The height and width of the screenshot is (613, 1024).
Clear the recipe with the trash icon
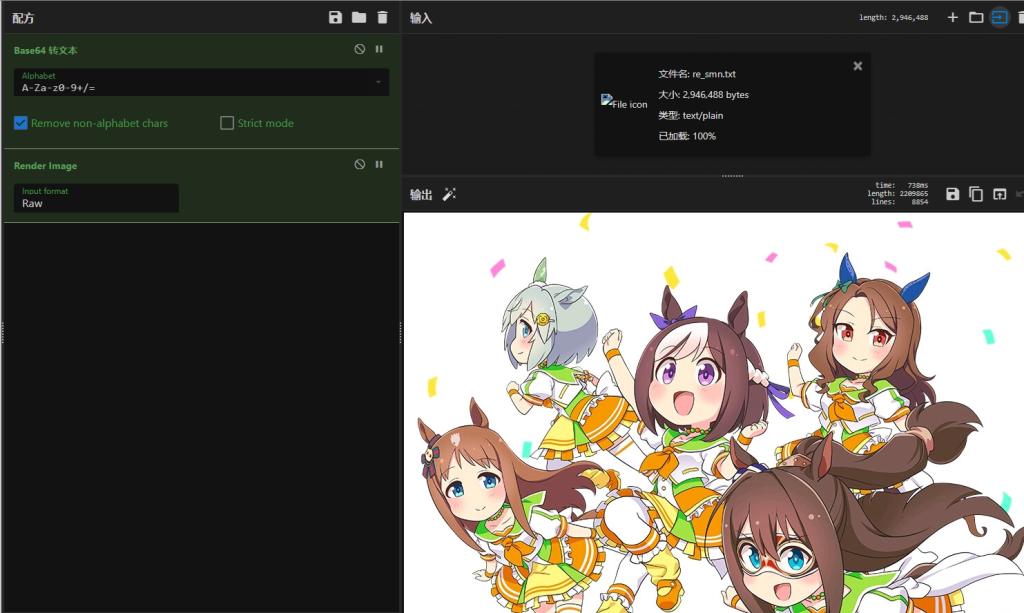tap(382, 18)
